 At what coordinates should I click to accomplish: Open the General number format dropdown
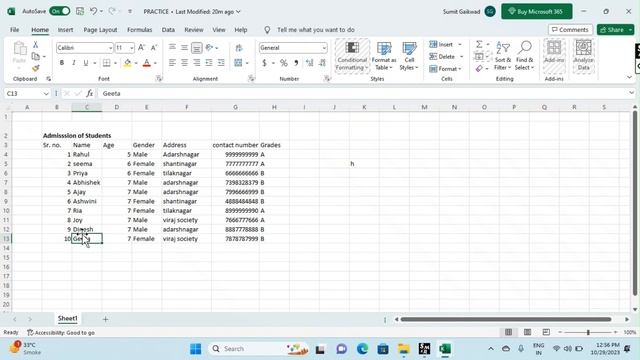[324, 48]
